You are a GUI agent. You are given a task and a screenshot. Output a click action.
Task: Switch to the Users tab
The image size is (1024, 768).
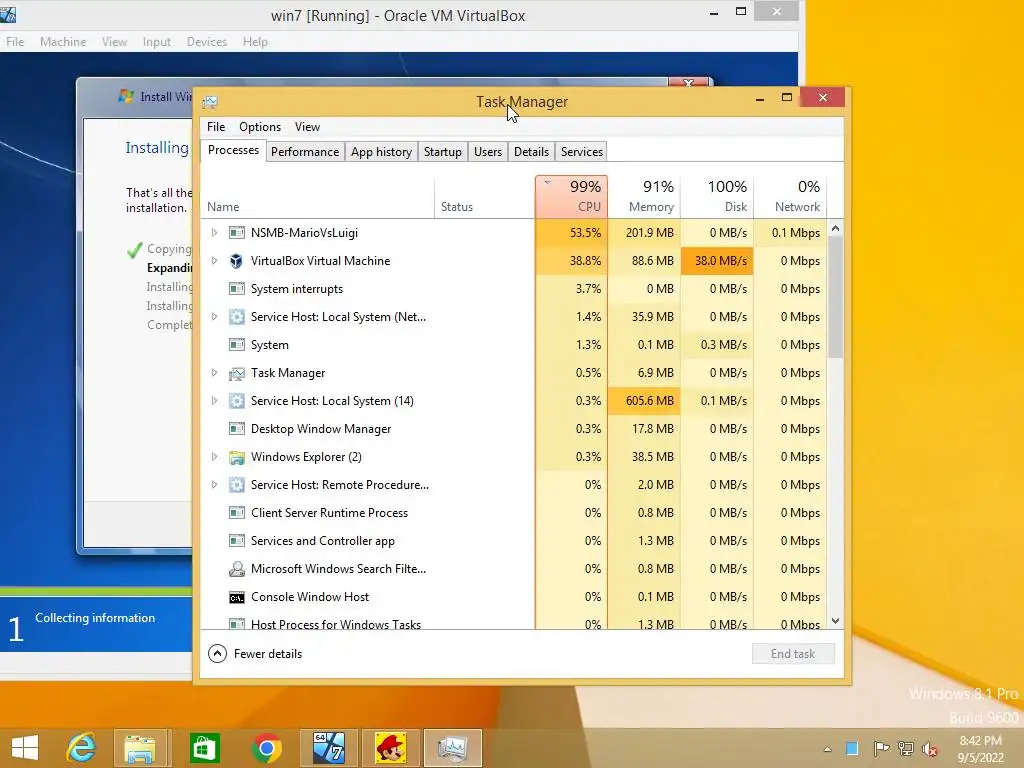point(488,152)
